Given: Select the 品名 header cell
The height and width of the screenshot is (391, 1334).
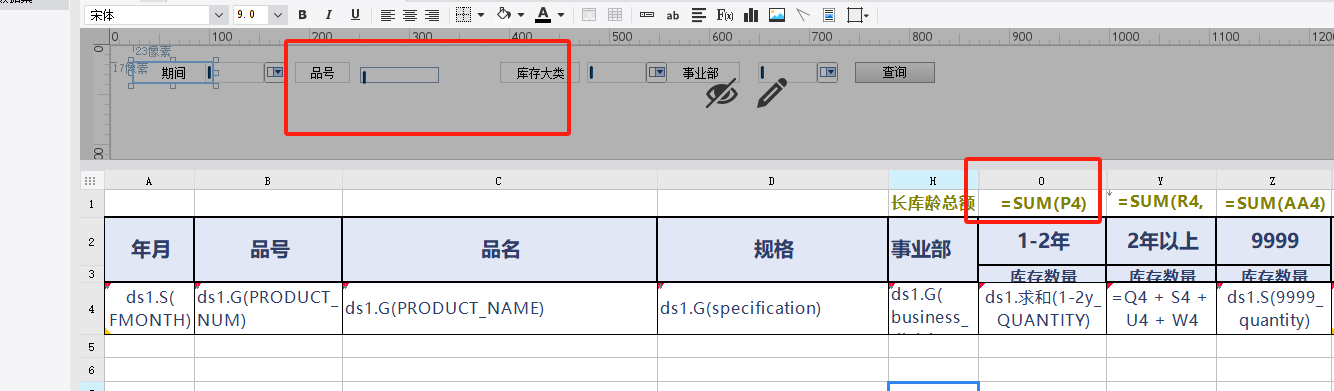Looking at the screenshot, I should (500, 249).
